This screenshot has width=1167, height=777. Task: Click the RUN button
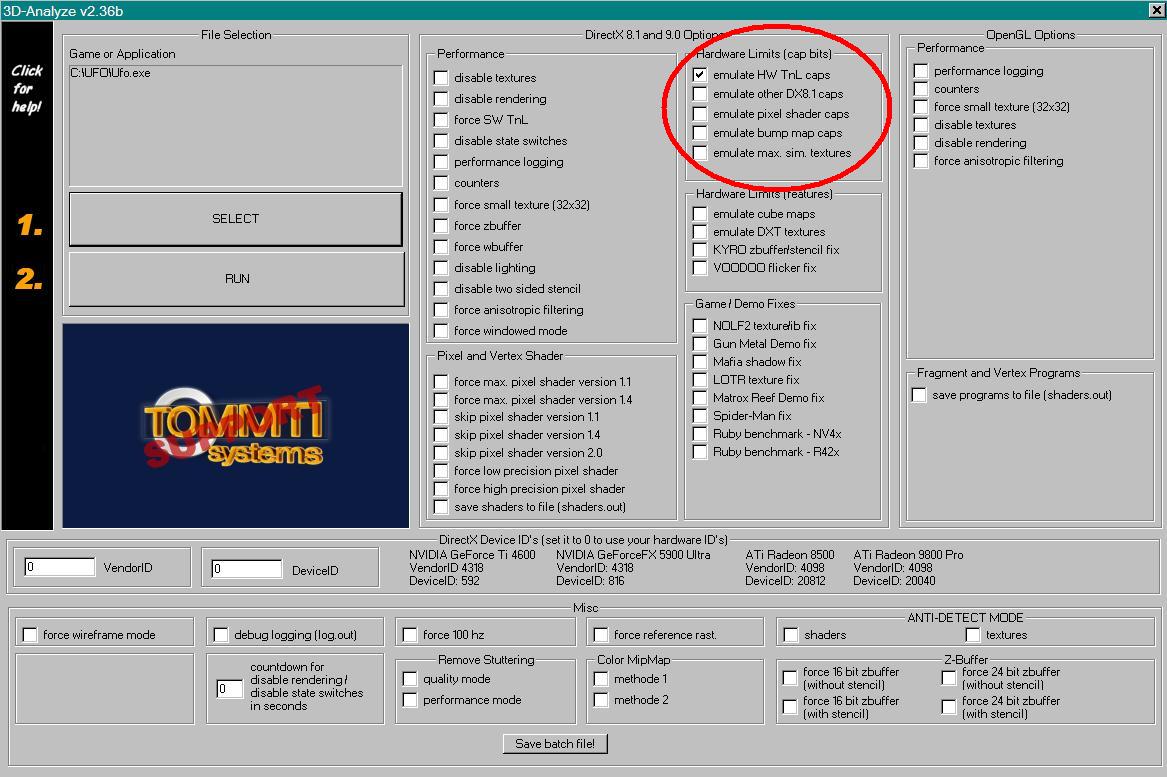pyautogui.click(x=237, y=278)
